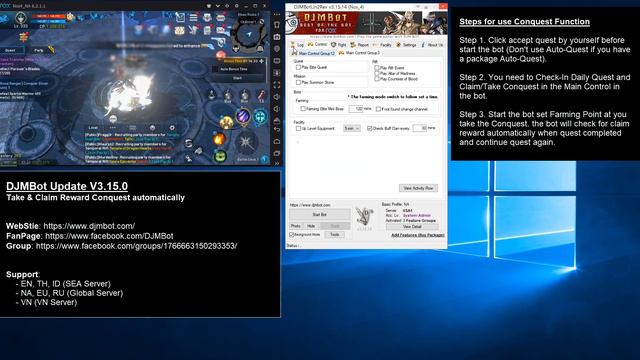Select the Party tab in game

[39, 50]
